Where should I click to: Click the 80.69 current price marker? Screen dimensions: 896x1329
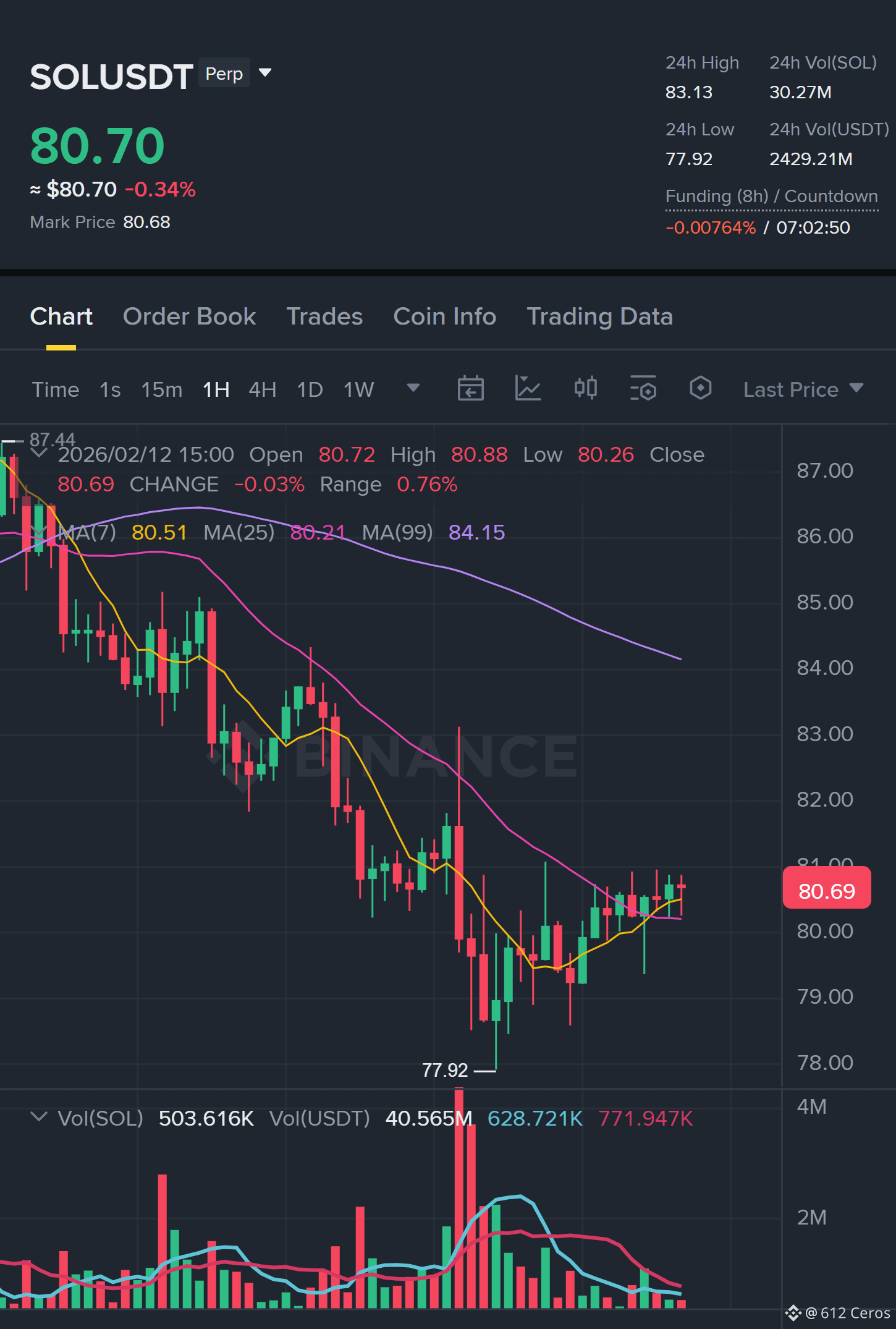tap(826, 891)
